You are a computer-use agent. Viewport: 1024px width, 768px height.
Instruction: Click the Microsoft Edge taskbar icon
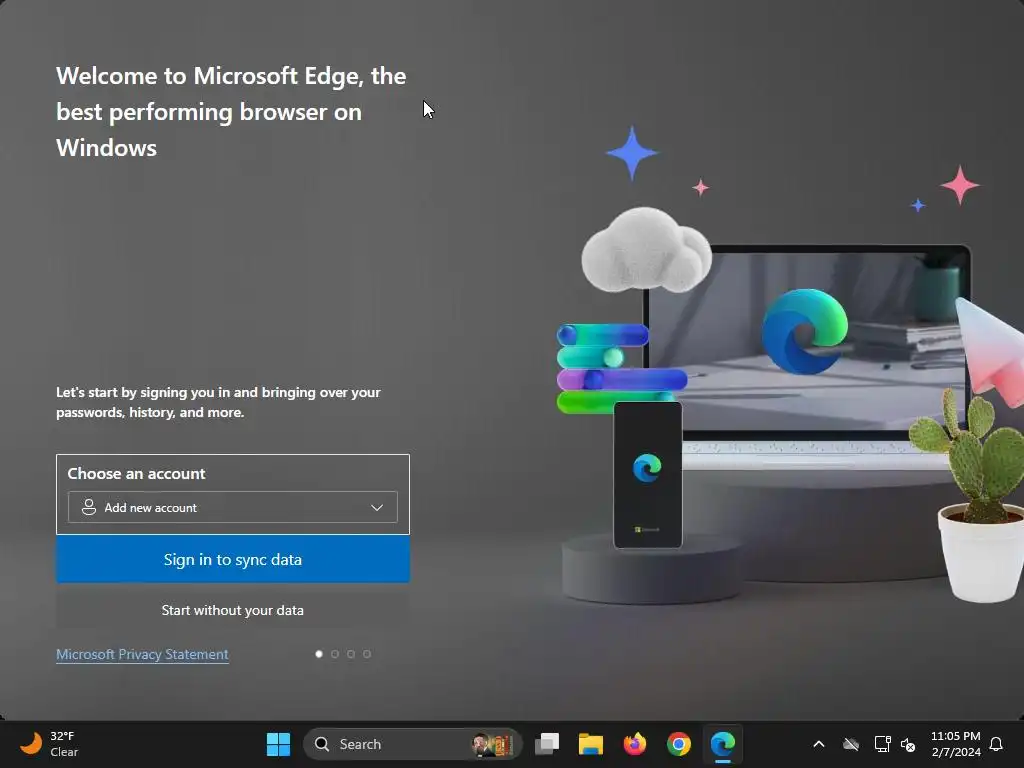[722, 744]
